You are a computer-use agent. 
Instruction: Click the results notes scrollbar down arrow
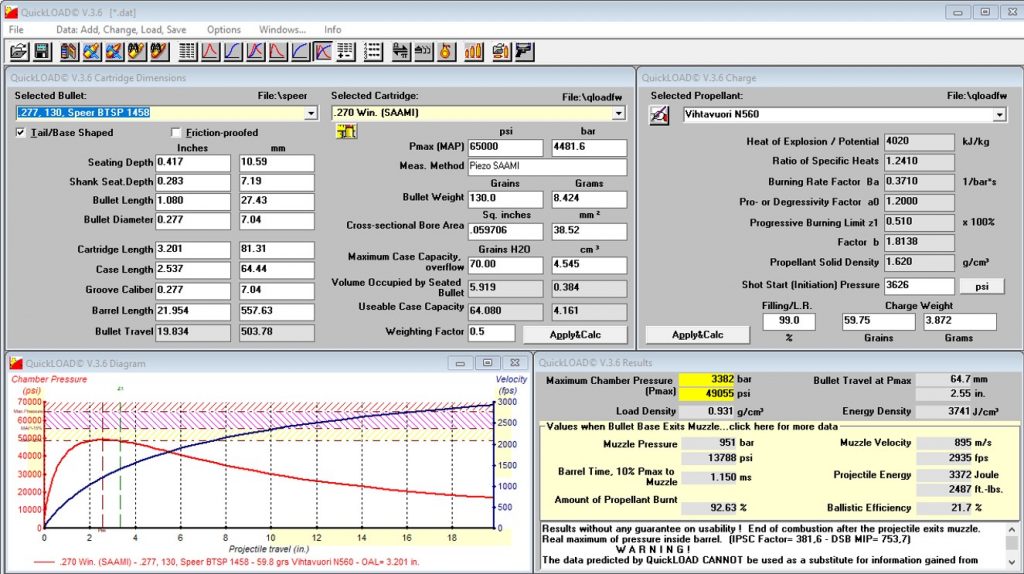[1012, 562]
